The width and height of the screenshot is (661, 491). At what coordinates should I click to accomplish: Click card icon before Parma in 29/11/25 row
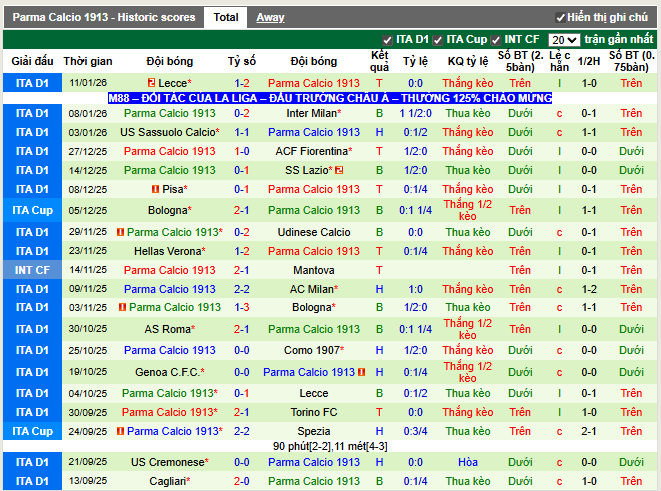[x=121, y=232]
